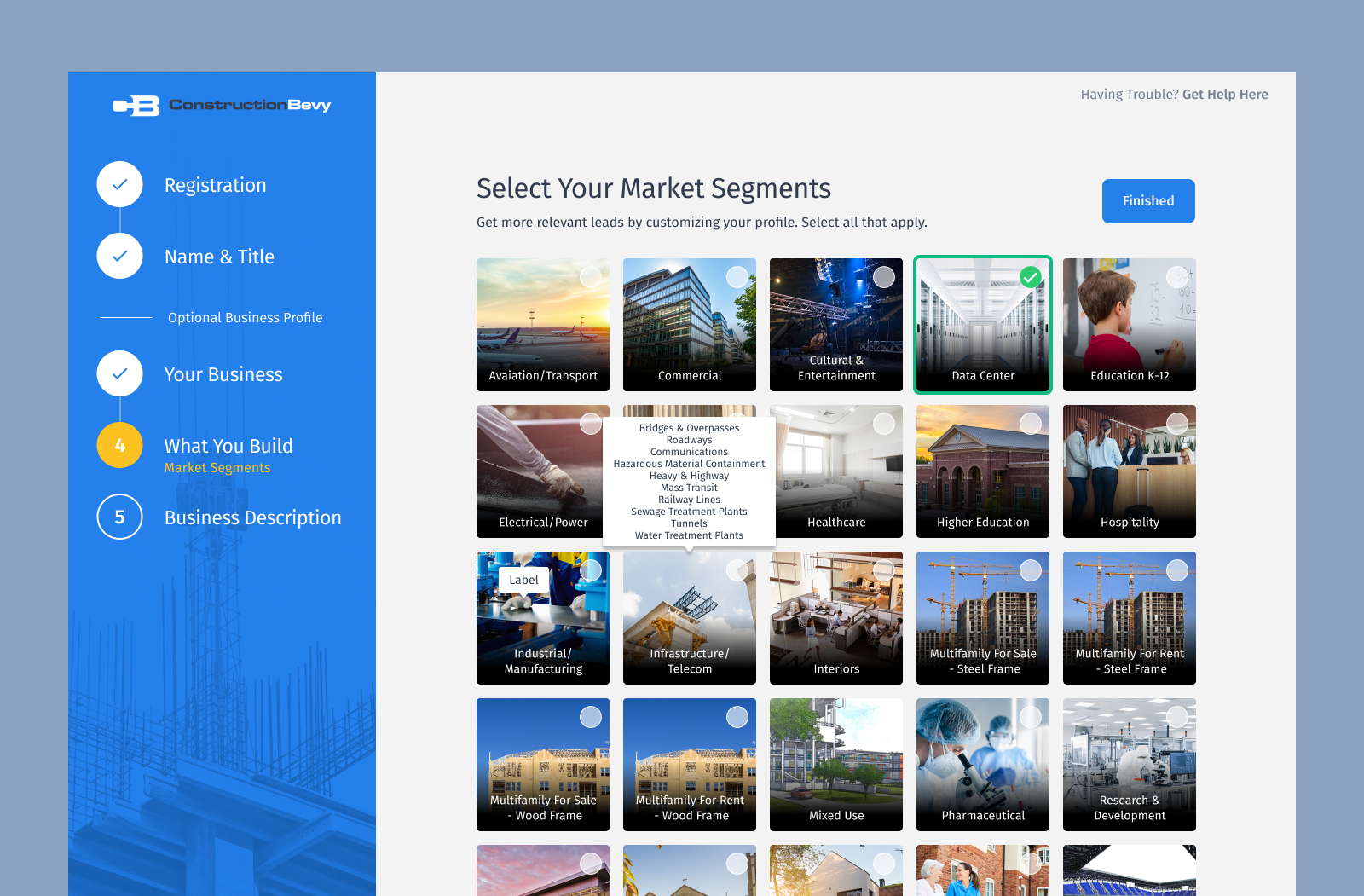Image resolution: width=1364 pixels, height=896 pixels.
Task: Click Optional Business Profile label
Action: tap(246, 318)
